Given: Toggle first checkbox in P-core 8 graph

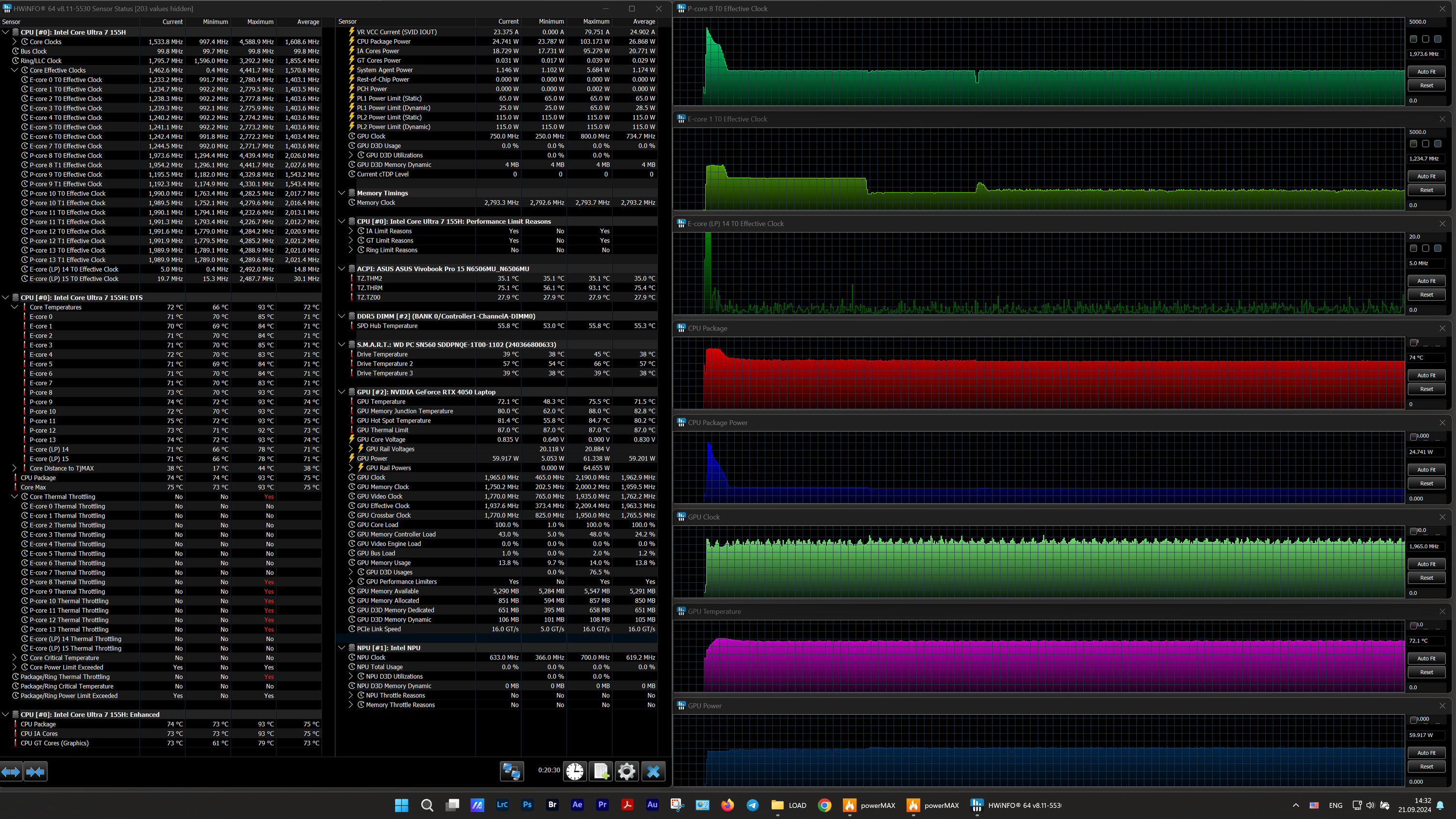Looking at the screenshot, I should coord(1413,39).
